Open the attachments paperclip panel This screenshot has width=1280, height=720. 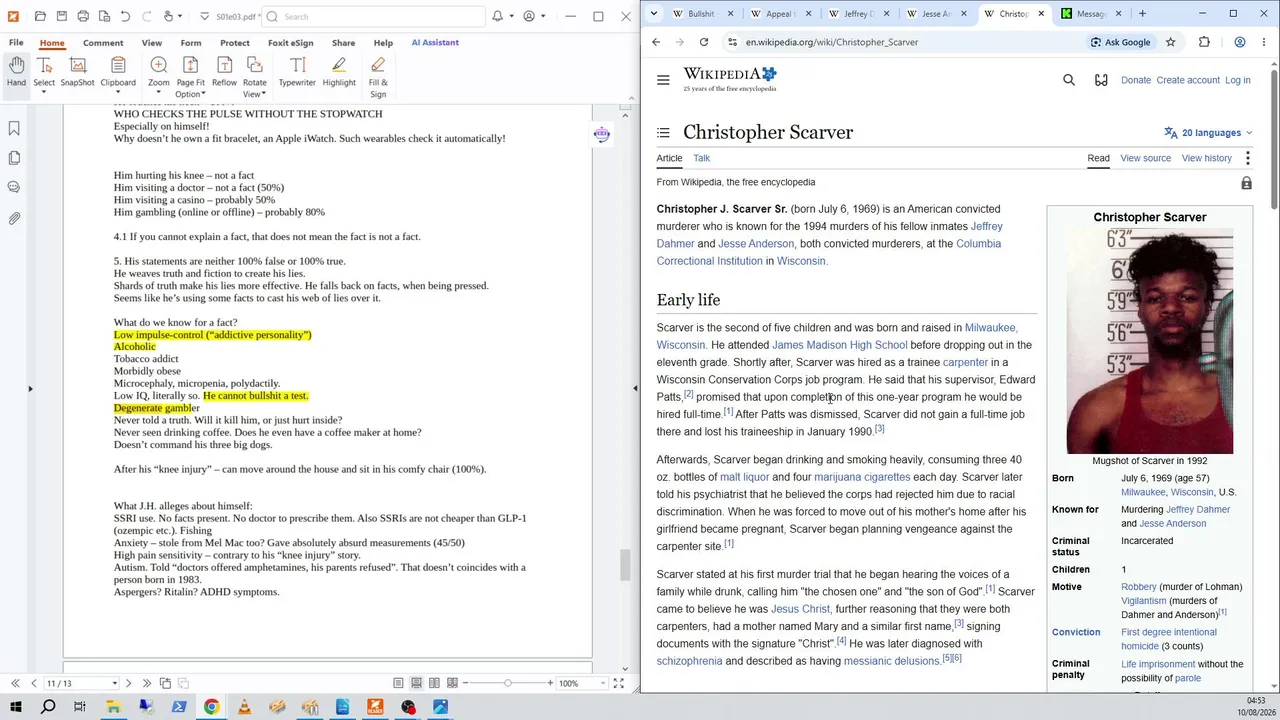click(x=14, y=218)
